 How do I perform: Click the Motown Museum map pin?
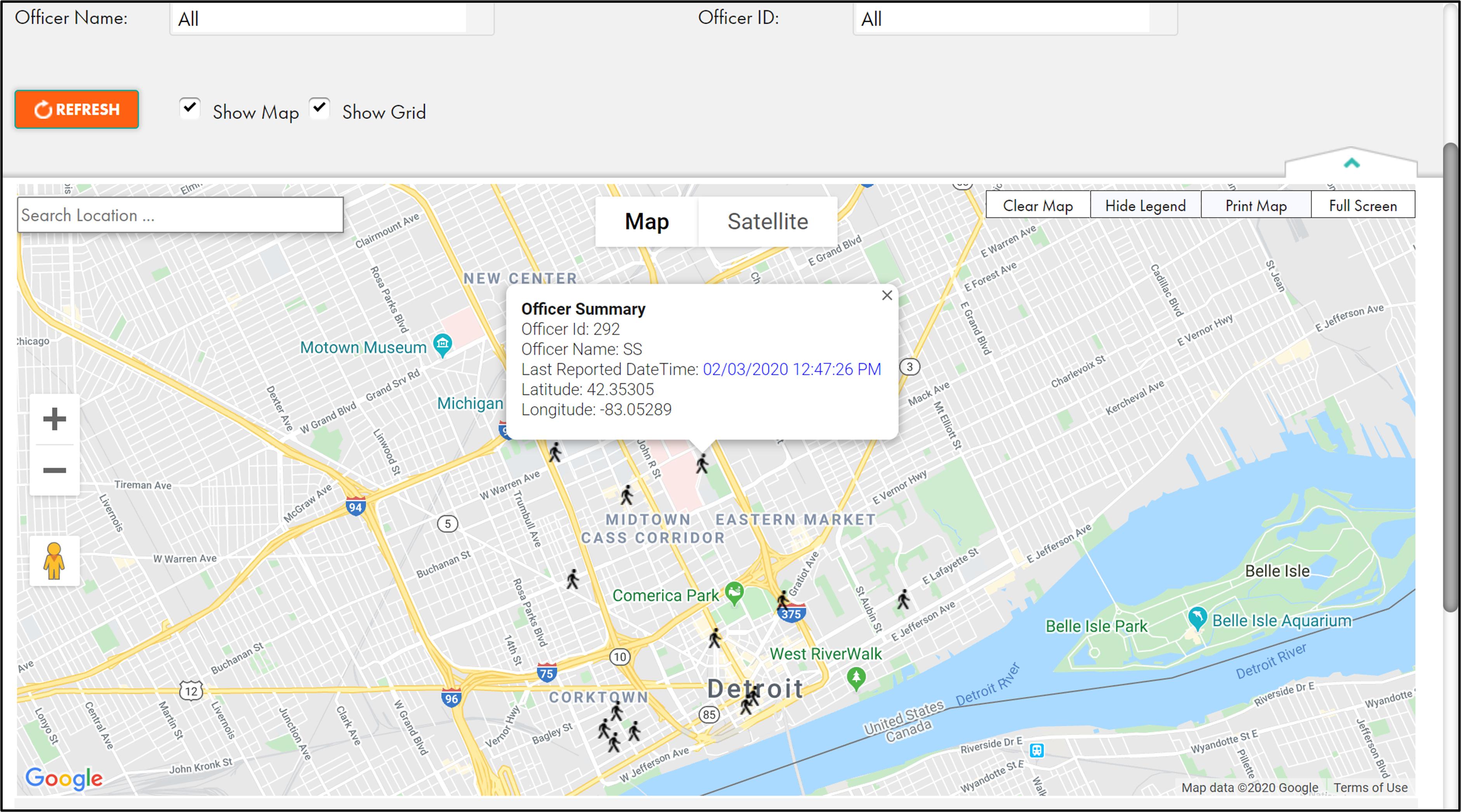pyautogui.click(x=442, y=345)
